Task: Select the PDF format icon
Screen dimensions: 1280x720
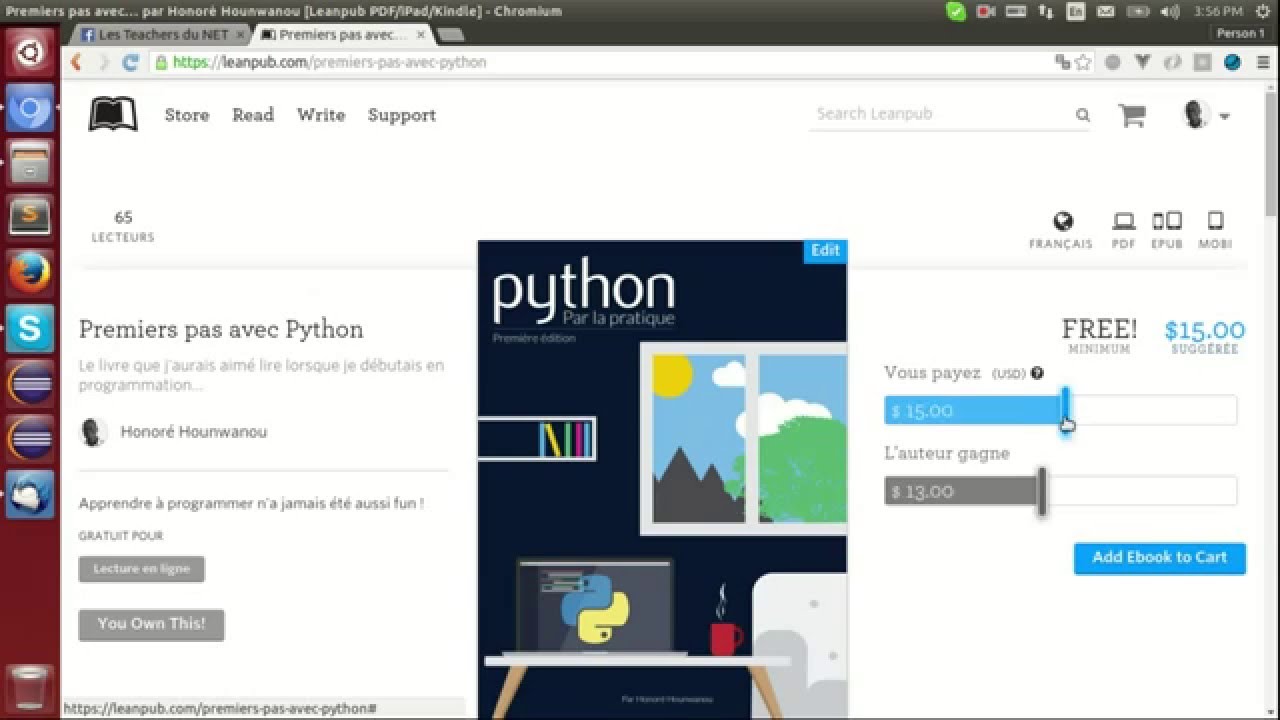Action: click(x=1124, y=221)
